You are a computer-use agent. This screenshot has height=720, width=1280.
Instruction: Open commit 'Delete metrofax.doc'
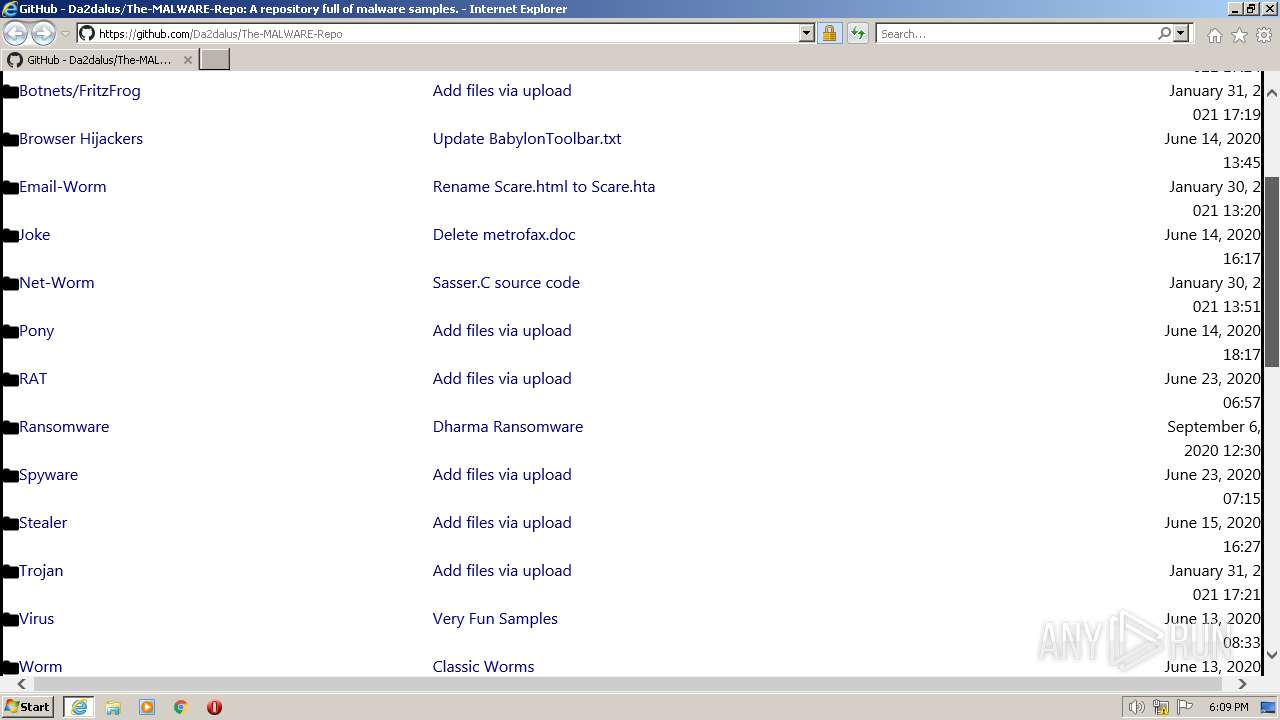tap(504, 234)
